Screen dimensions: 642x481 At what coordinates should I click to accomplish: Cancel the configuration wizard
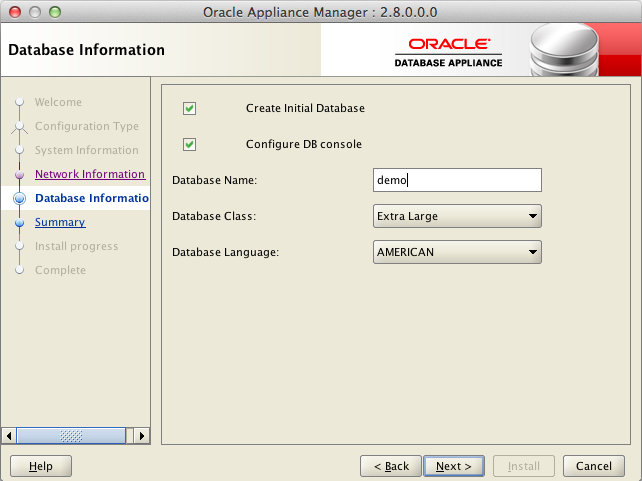(x=594, y=466)
